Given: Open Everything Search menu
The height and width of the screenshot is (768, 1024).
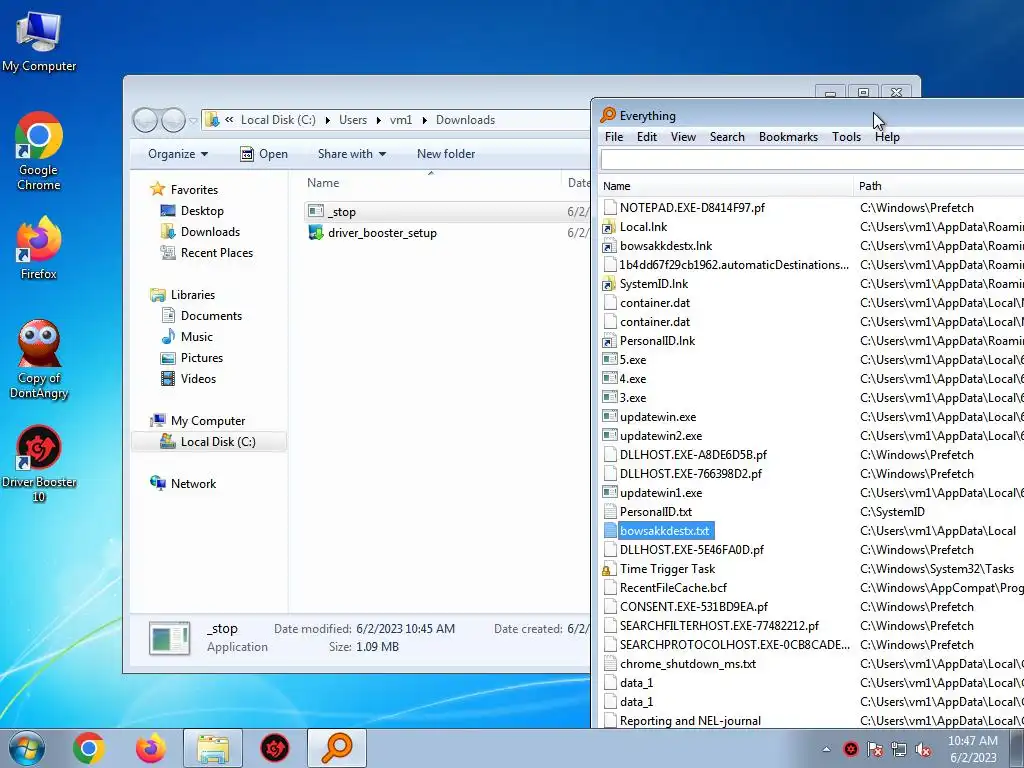Looking at the screenshot, I should [x=727, y=137].
